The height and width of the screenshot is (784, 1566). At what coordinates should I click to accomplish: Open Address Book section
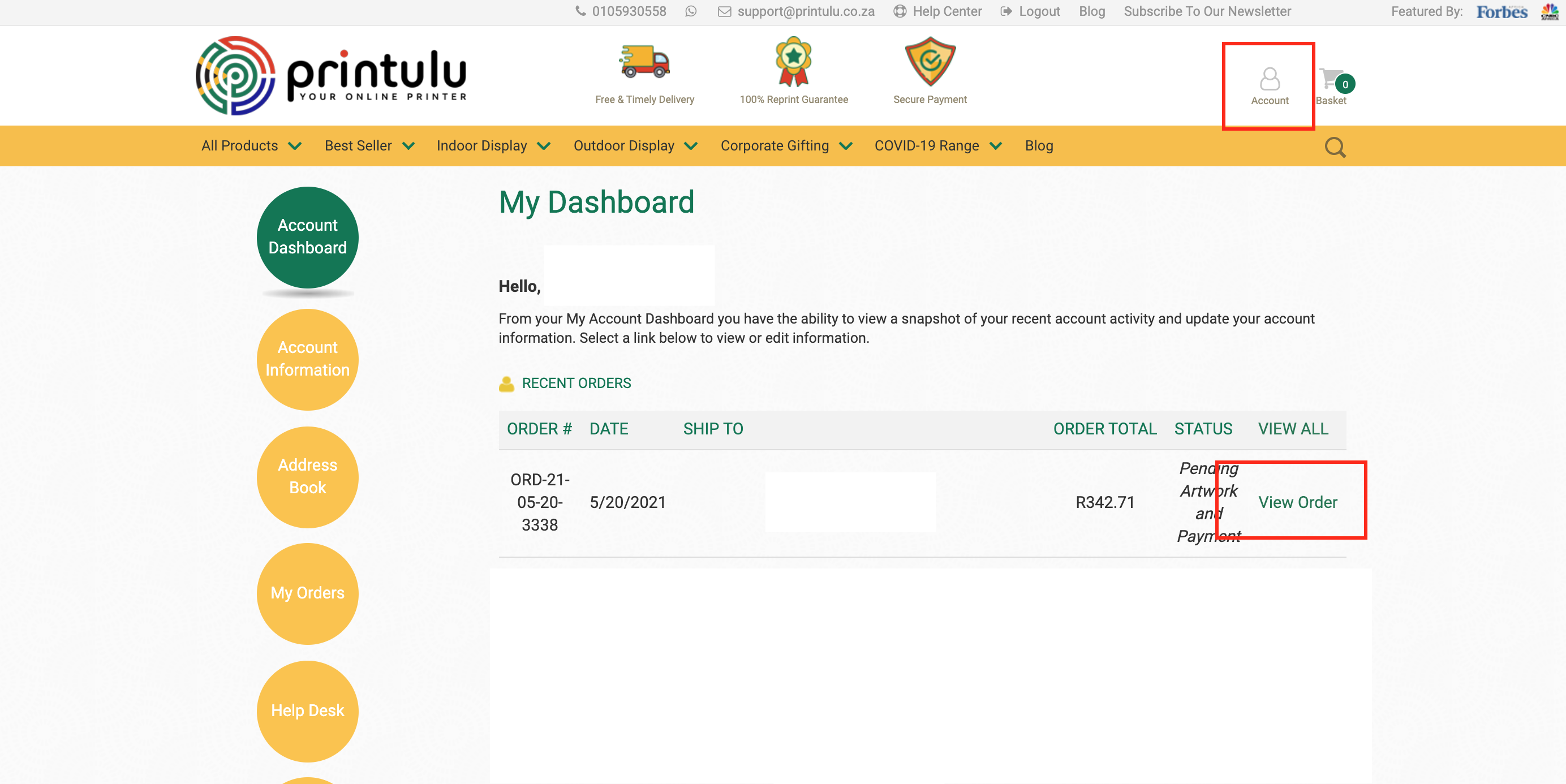pos(308,476)
